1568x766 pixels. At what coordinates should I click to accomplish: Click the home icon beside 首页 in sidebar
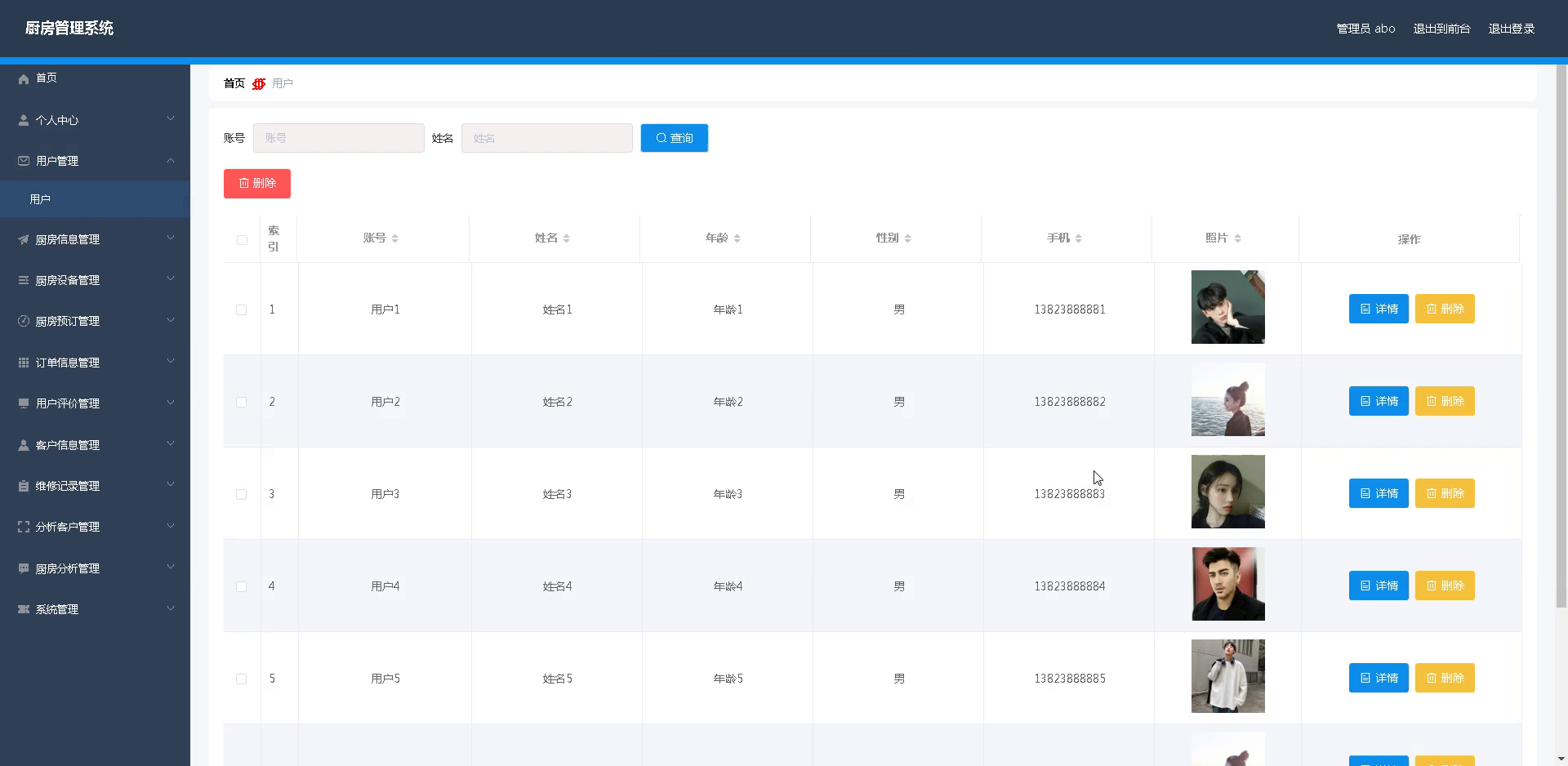coord(24,78)
